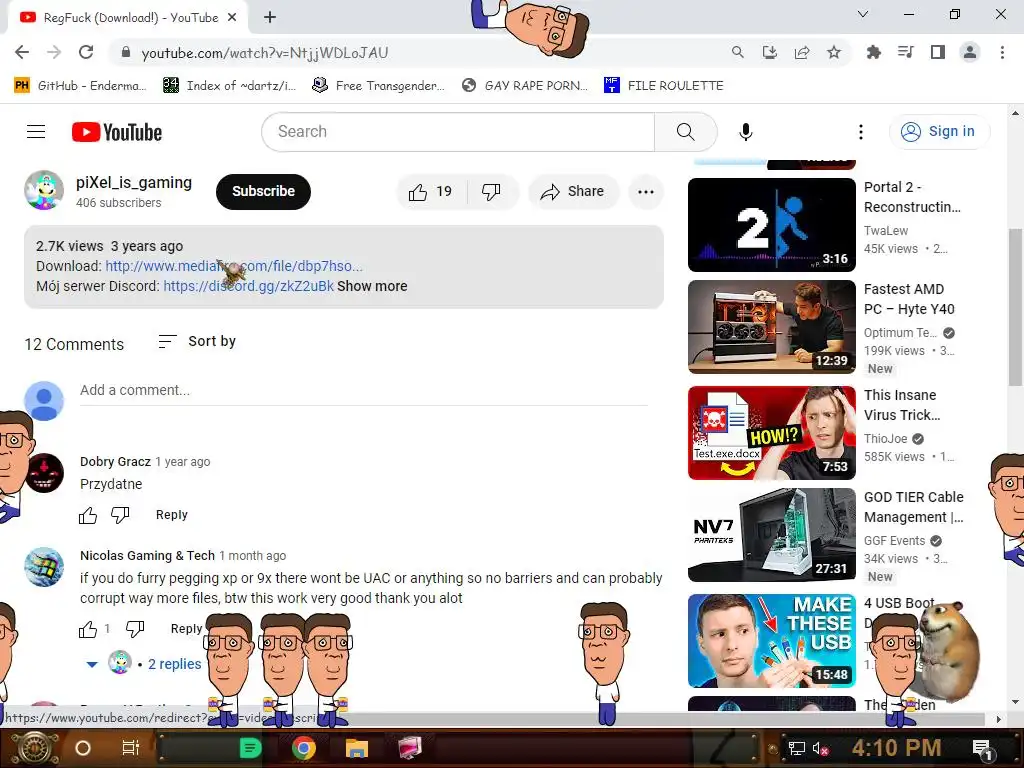Click the share page icon in address bar
1024x768 pixels.
pos(802,52)
